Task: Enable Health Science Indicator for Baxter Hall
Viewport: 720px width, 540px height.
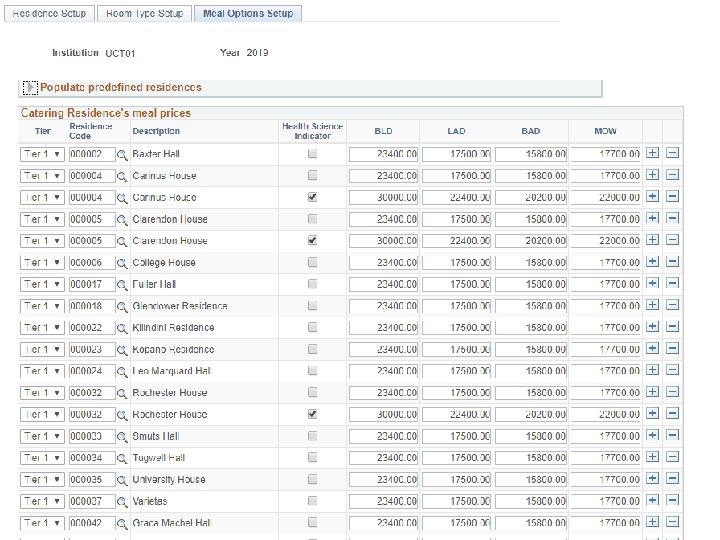Action: click(313, 154)
